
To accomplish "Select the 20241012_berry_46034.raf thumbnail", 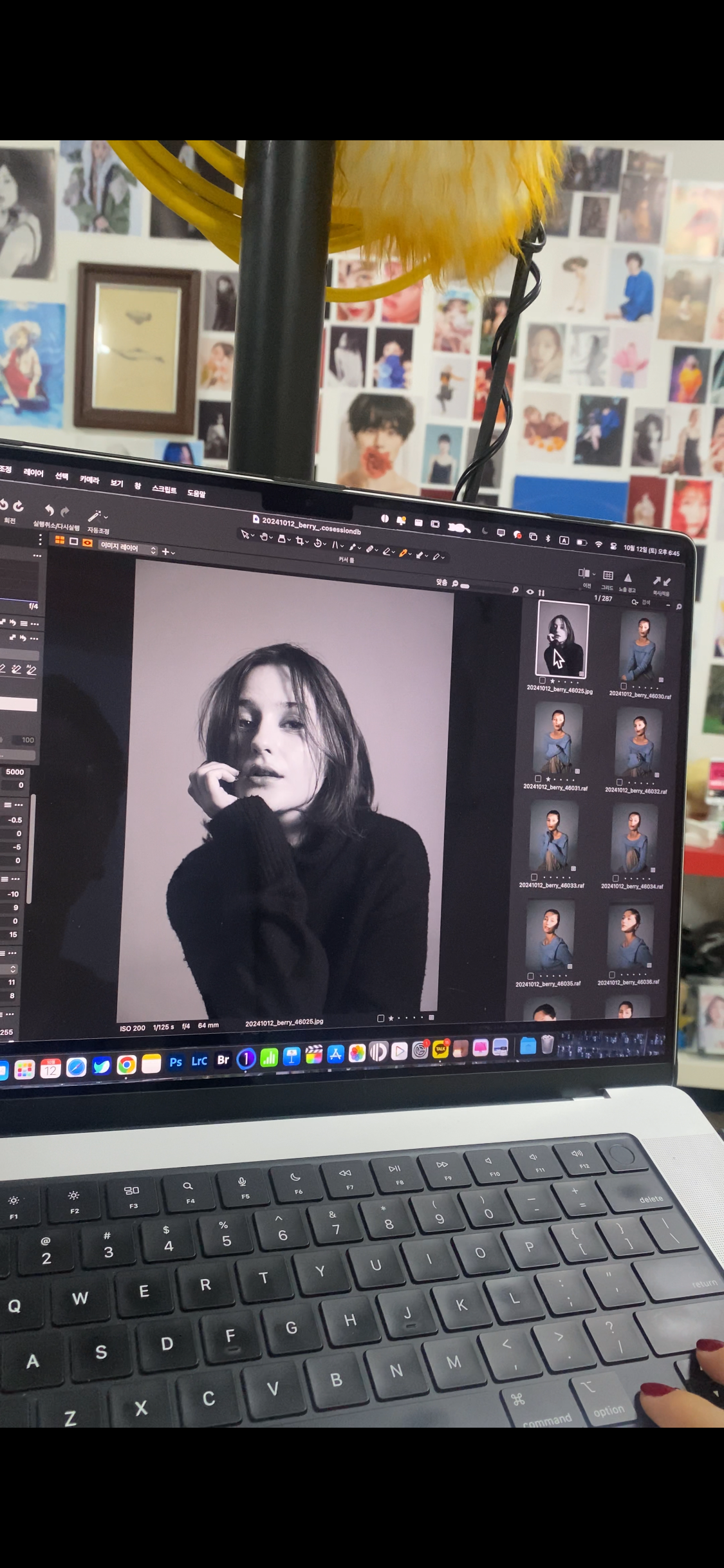I will 634,839.
